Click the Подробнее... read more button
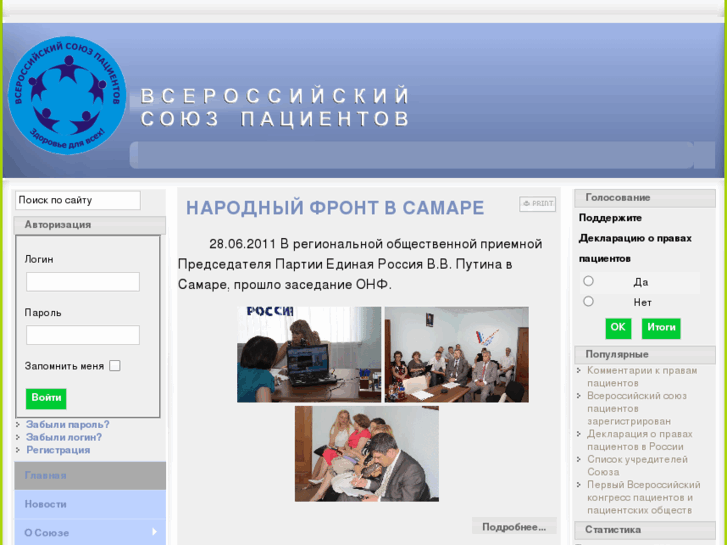Viewport: 727px width, 545px height. [x=514, y=527]
